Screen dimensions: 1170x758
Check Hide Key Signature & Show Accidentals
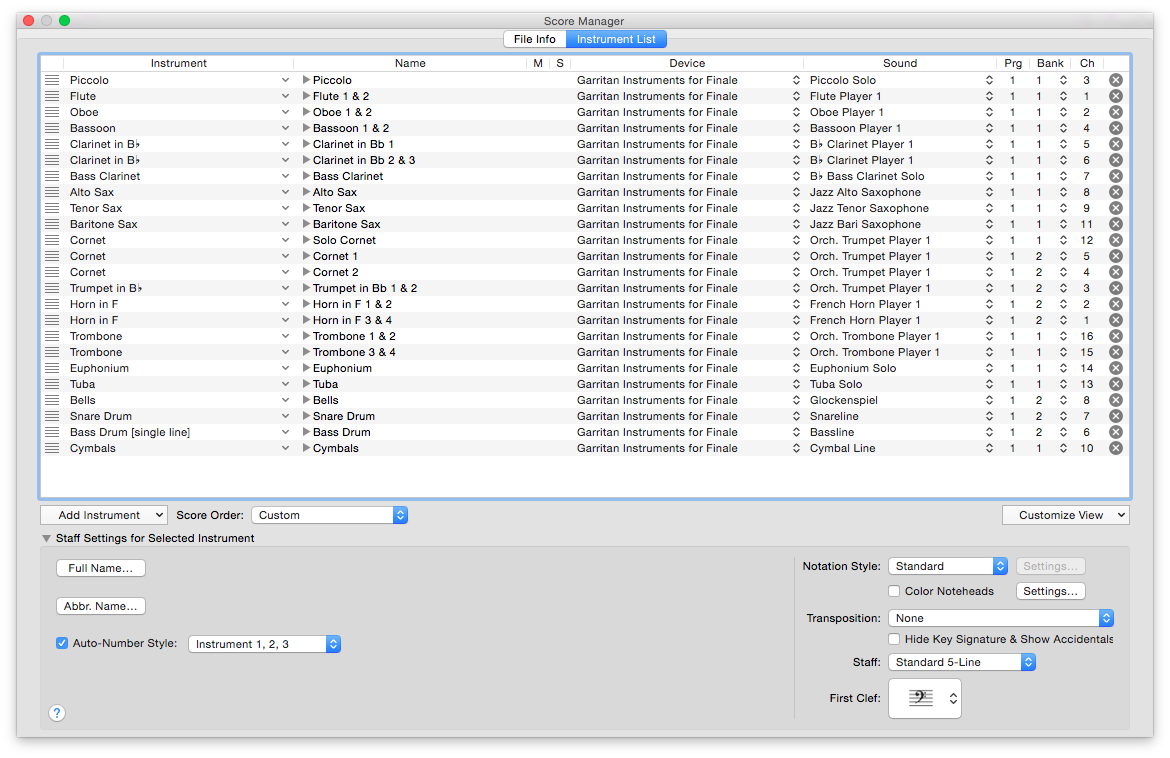click(x=894, y=639)
